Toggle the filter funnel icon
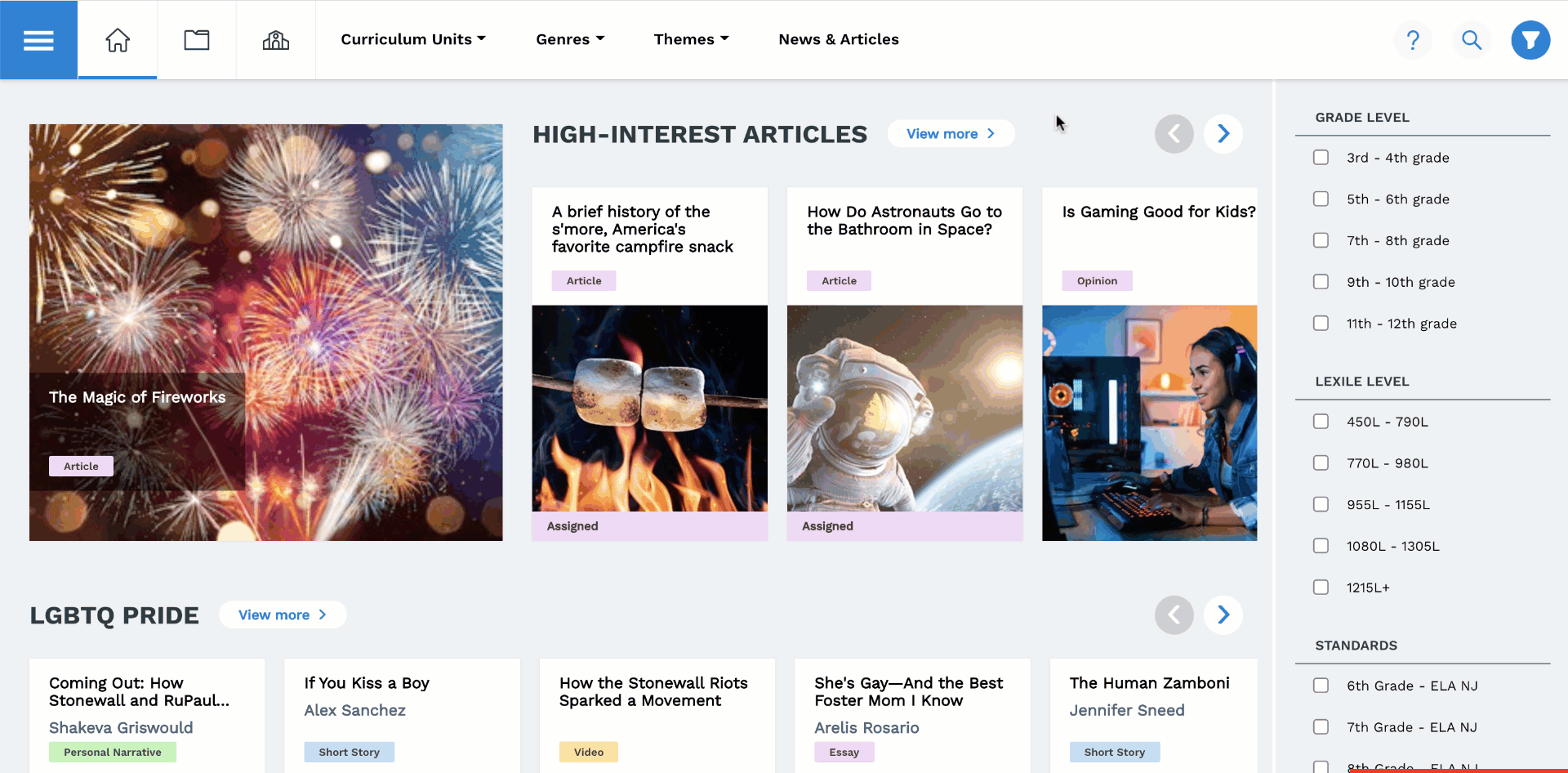This screenshot has height=773, width=1568. [1530, 39]
